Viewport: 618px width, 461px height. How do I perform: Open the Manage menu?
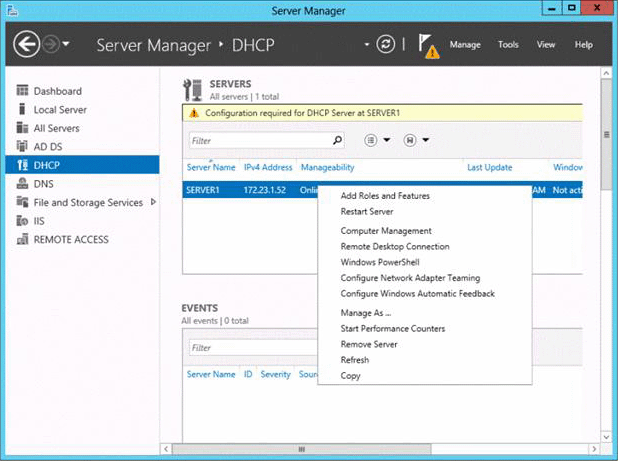click(465, 45)
